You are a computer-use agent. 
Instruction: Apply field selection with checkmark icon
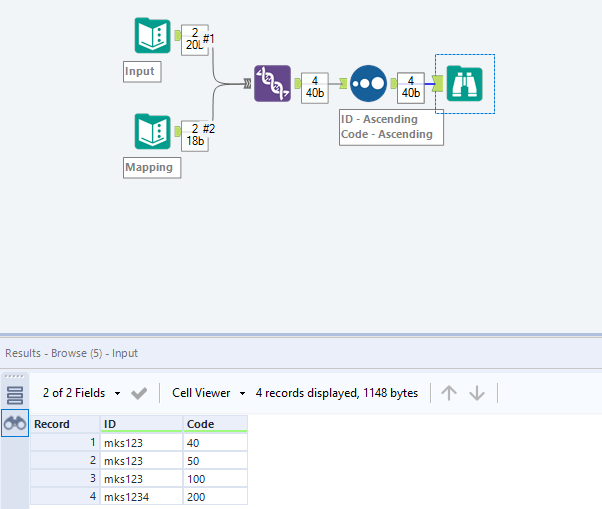(x=139, y=393)
